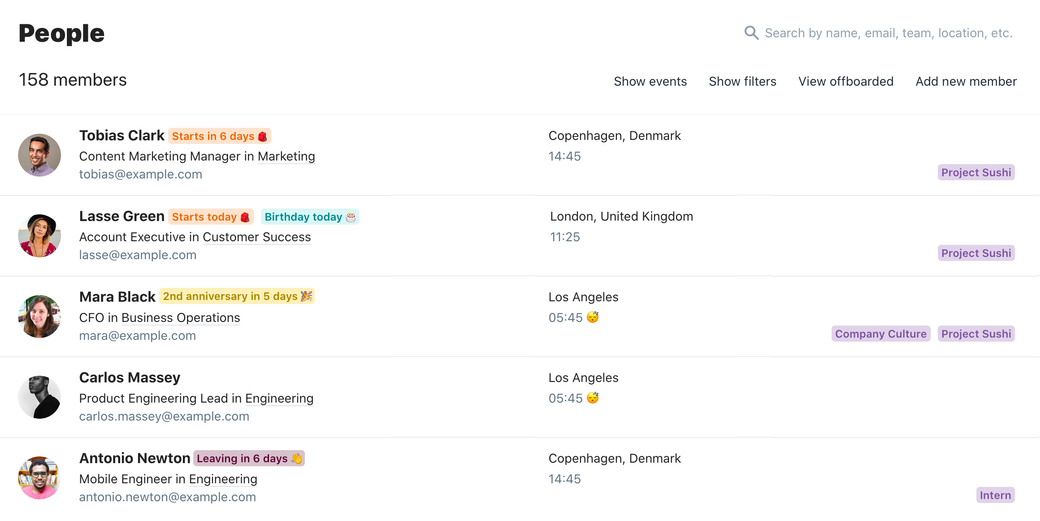
Task: Click the Intern tag
Action: (995, 495)
